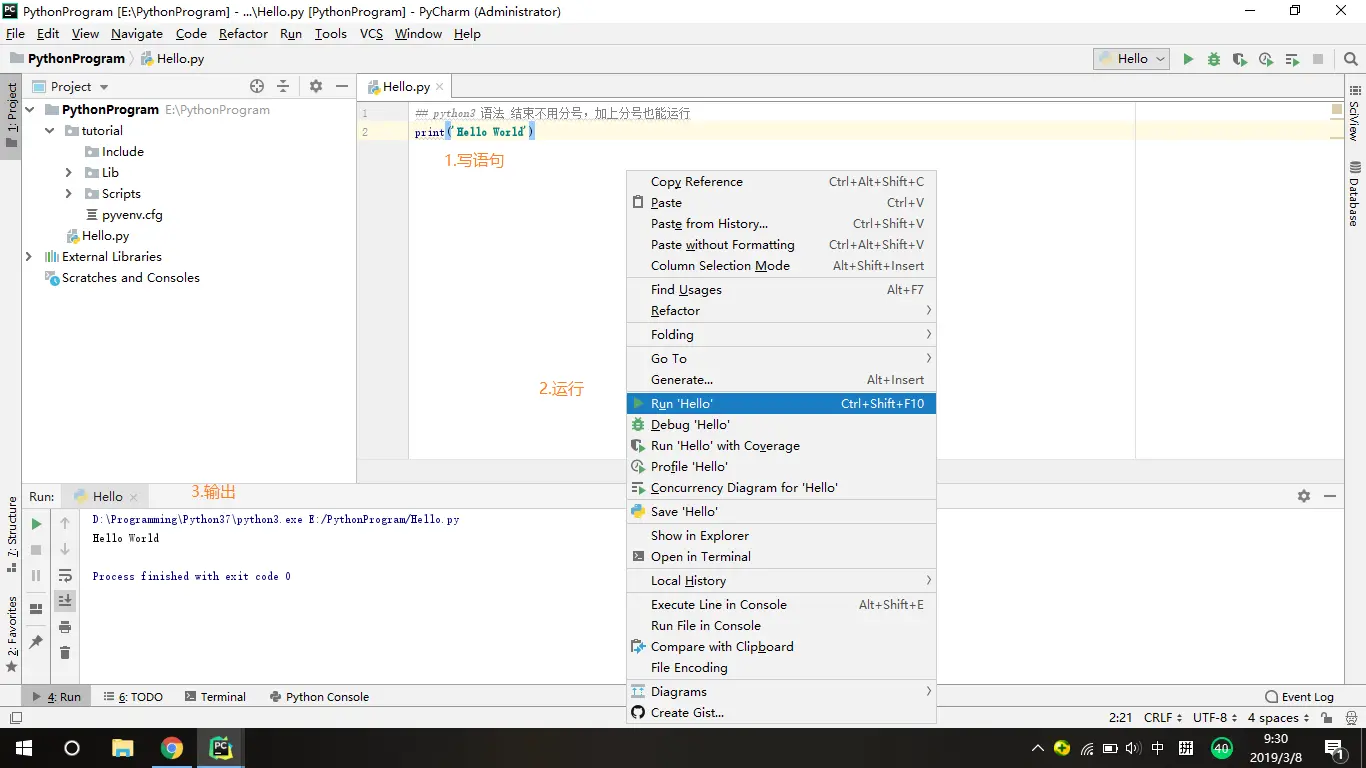Click Stop square in Run panel
This screenshot has width=1366, height=768.
click(36, 549)
